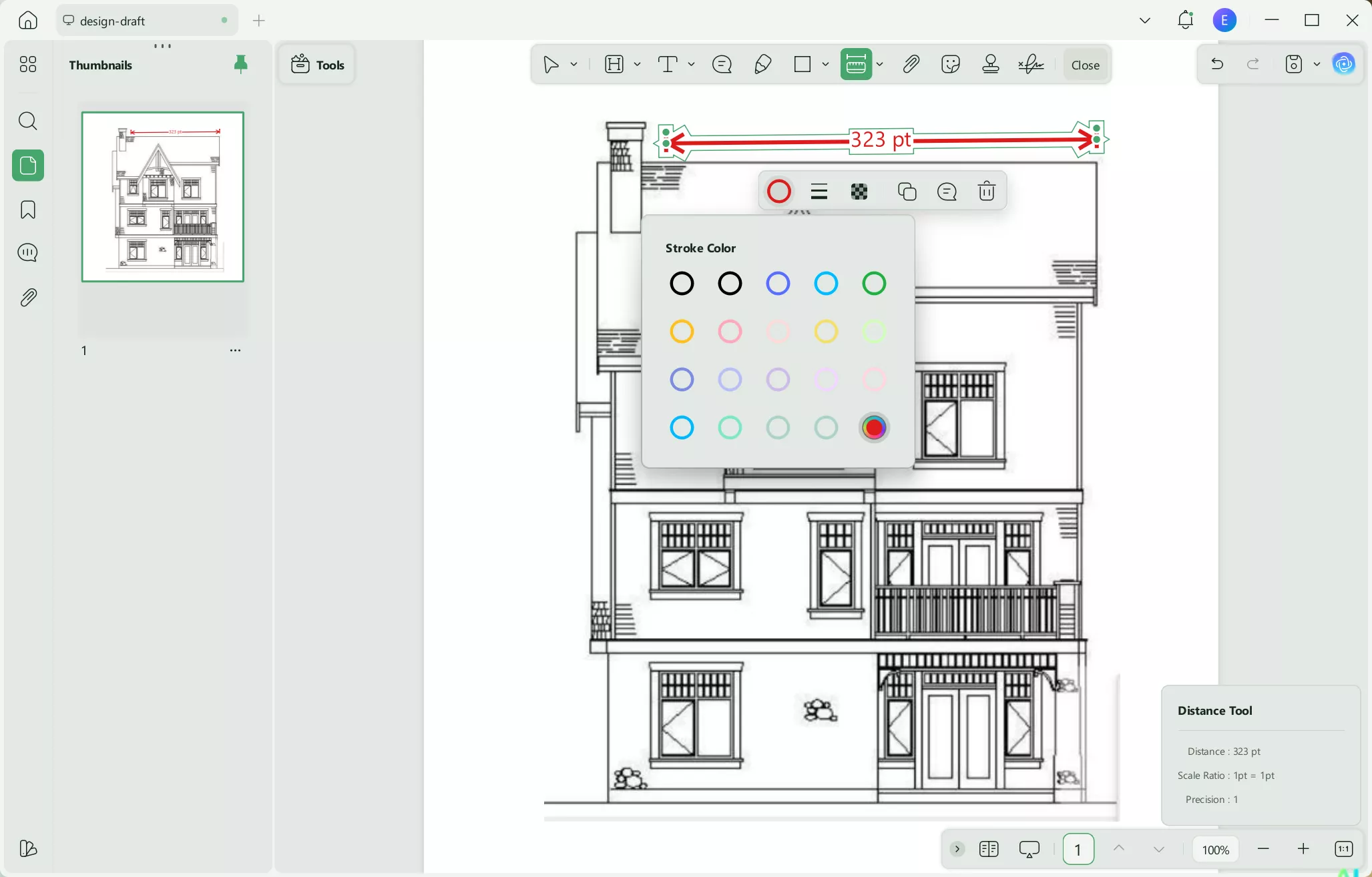Screen dimensions: 1372x877
Task: Open page 1 thumbnail options menu
Action: [x=235, y=350]
